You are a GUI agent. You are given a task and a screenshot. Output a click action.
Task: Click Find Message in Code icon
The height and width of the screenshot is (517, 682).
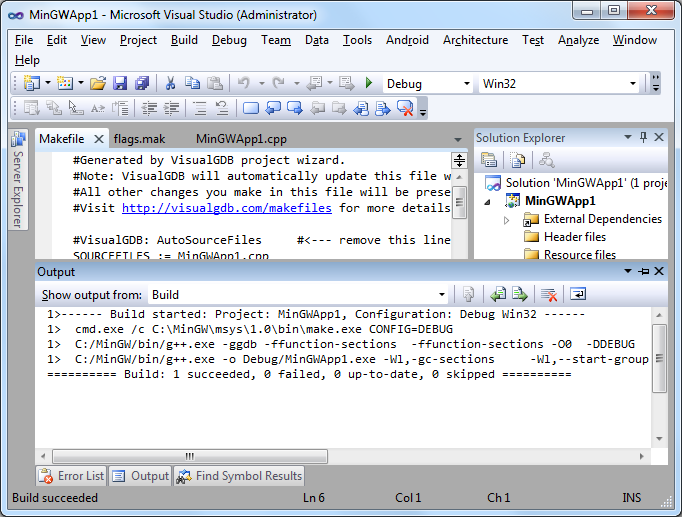(x=468, y=294)
